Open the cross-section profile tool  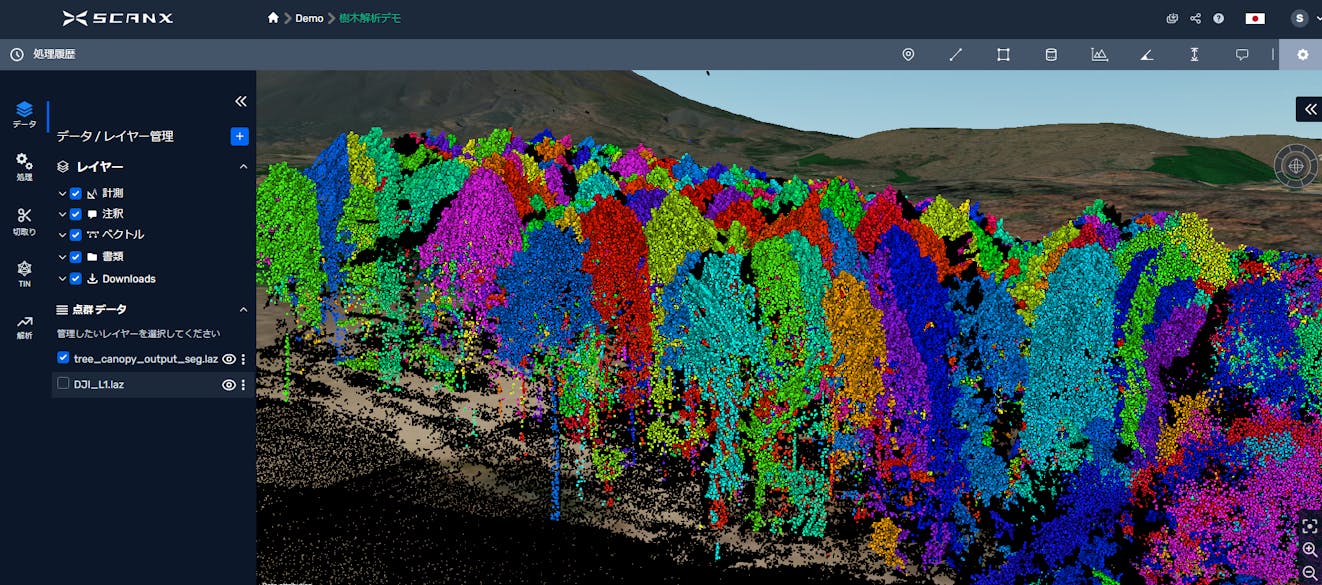pos(1099,54)
